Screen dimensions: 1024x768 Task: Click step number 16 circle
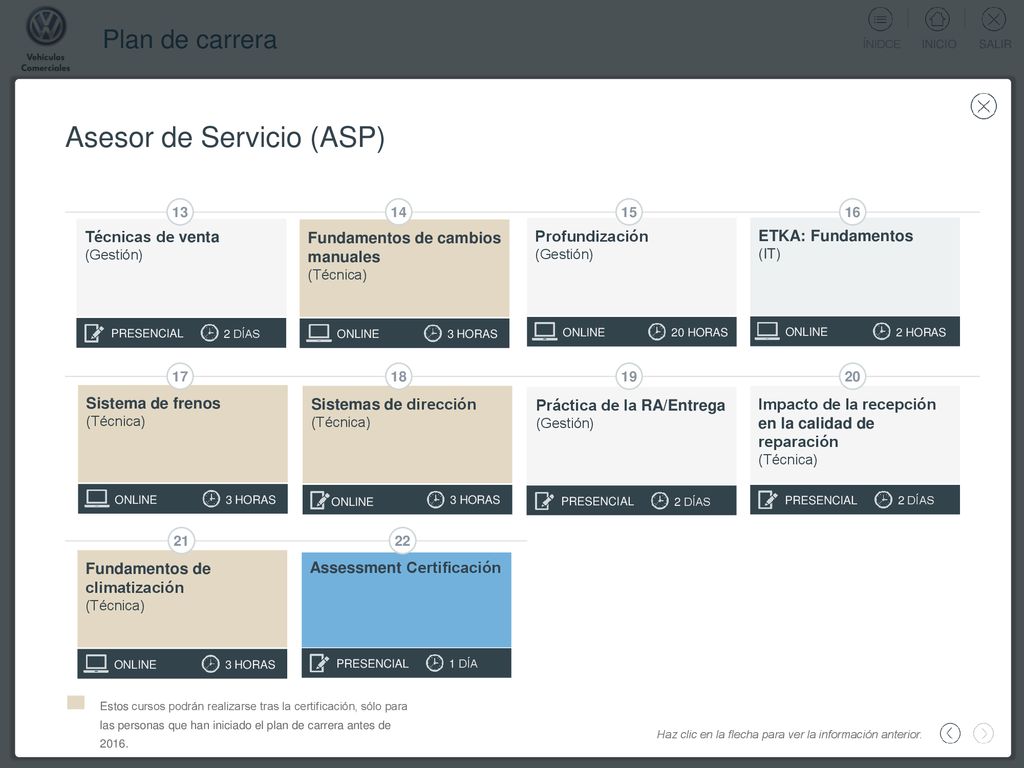point(852,212)
